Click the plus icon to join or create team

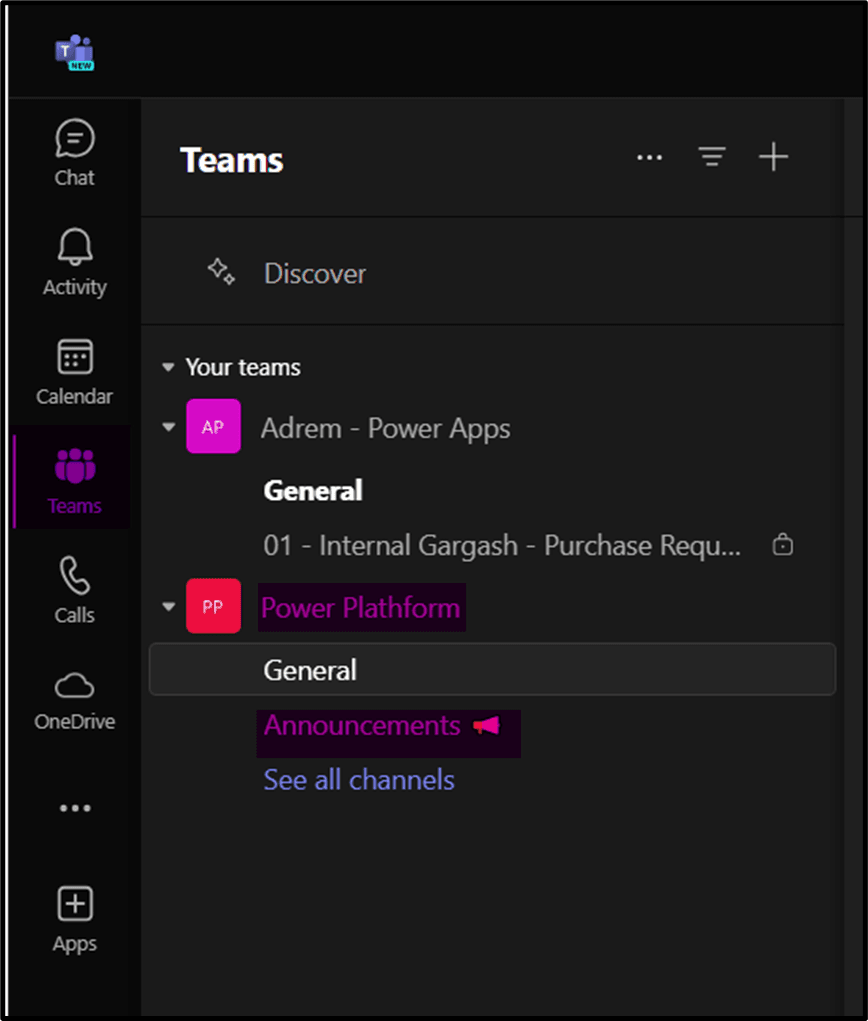pos(773,158)
